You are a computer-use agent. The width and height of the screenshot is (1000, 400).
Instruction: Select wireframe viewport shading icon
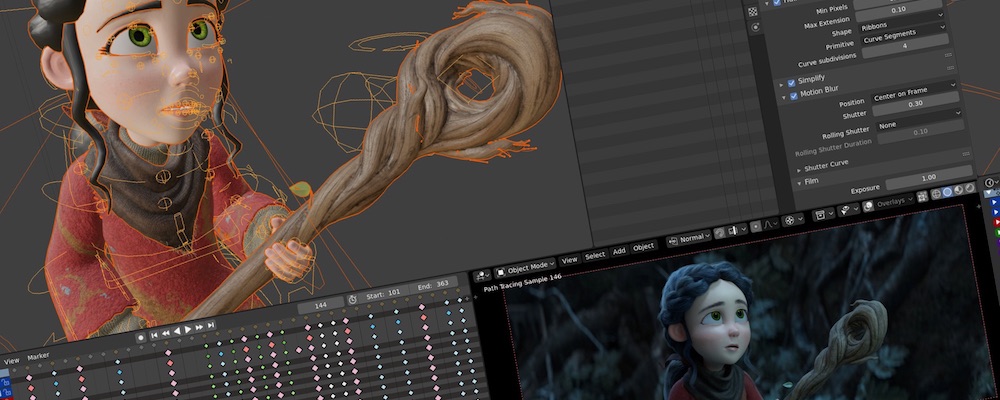(x=936, y=193)
